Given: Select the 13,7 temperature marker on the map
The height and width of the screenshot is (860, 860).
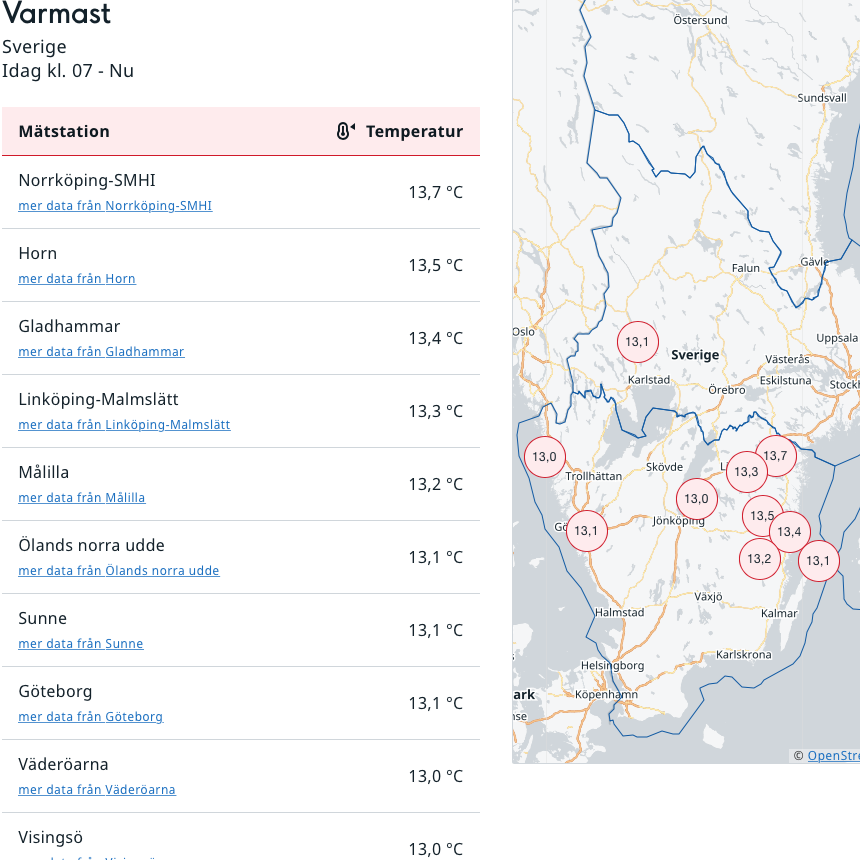Looking at the screenshot, I should (x=776, y=456).
